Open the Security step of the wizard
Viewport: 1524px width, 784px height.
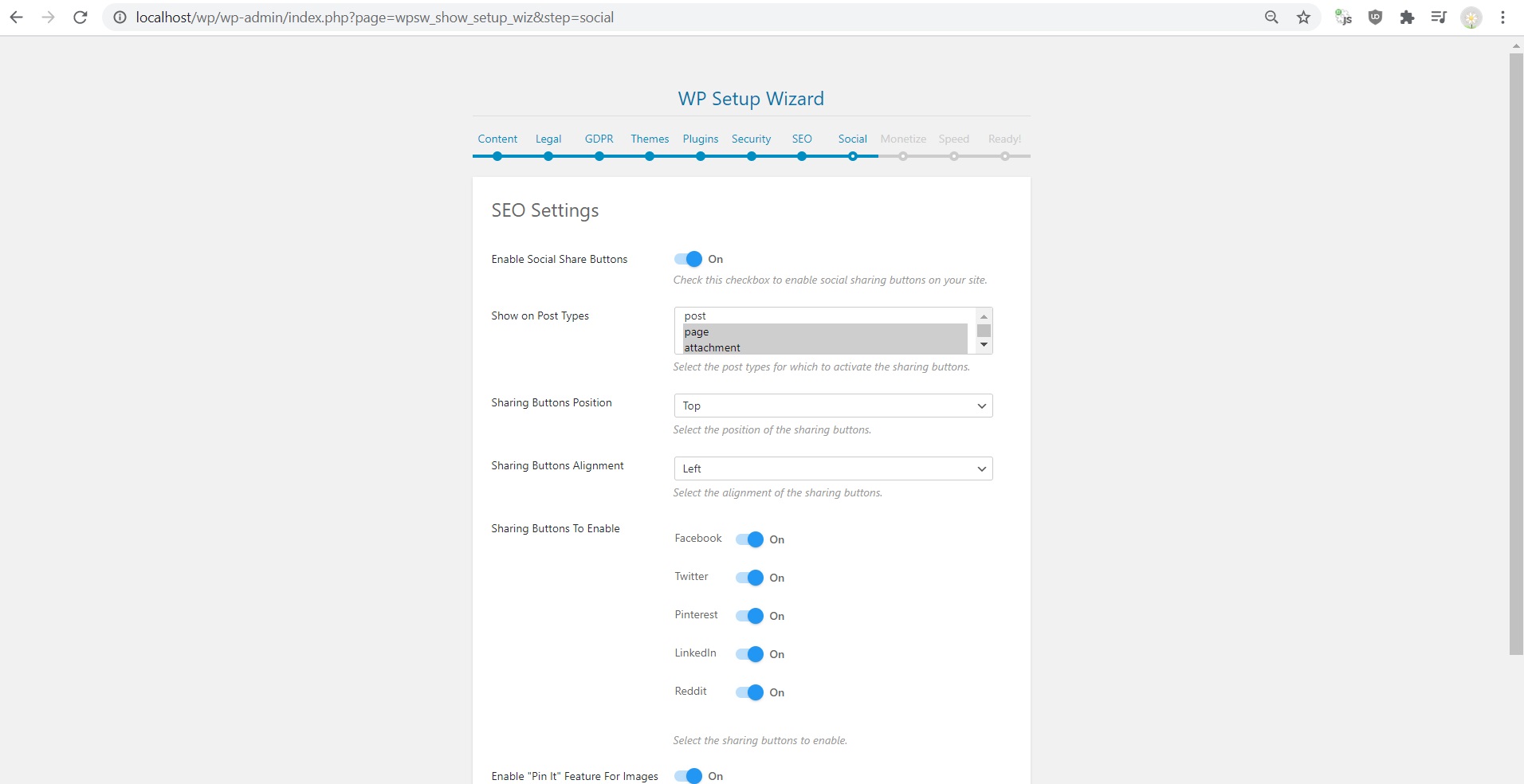point(751,139)
